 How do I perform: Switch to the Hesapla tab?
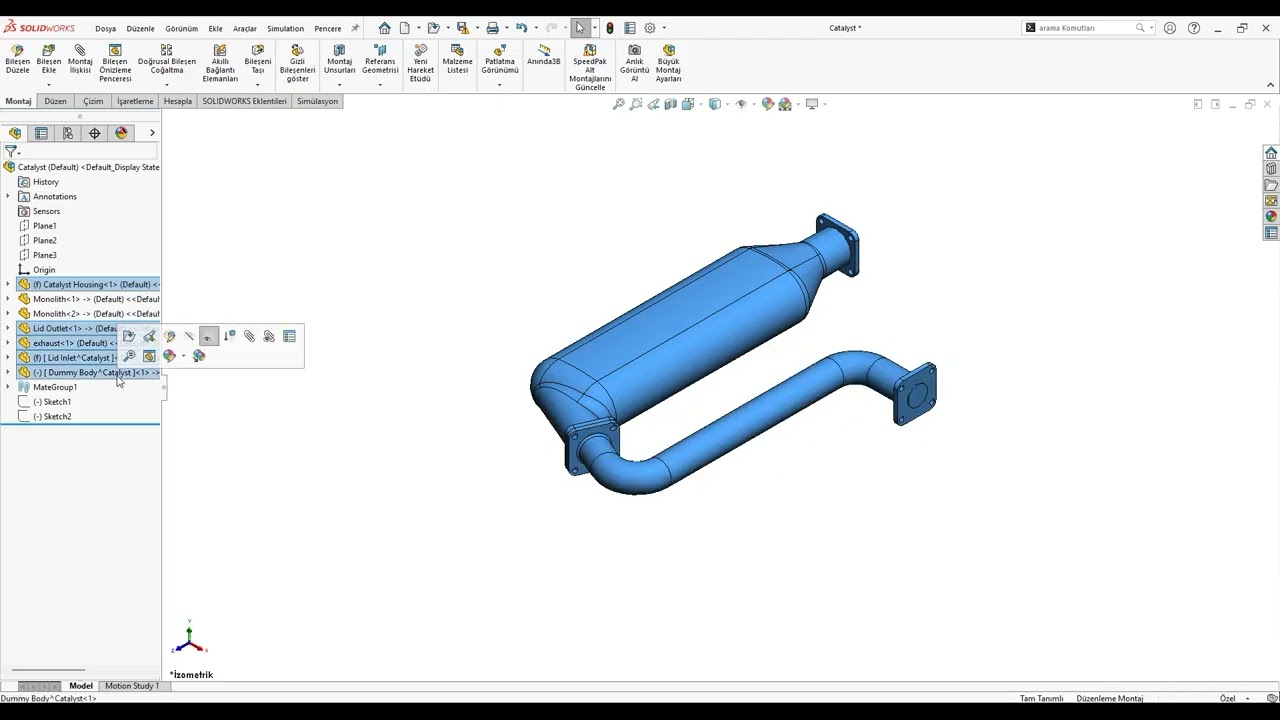coord(178,101)
